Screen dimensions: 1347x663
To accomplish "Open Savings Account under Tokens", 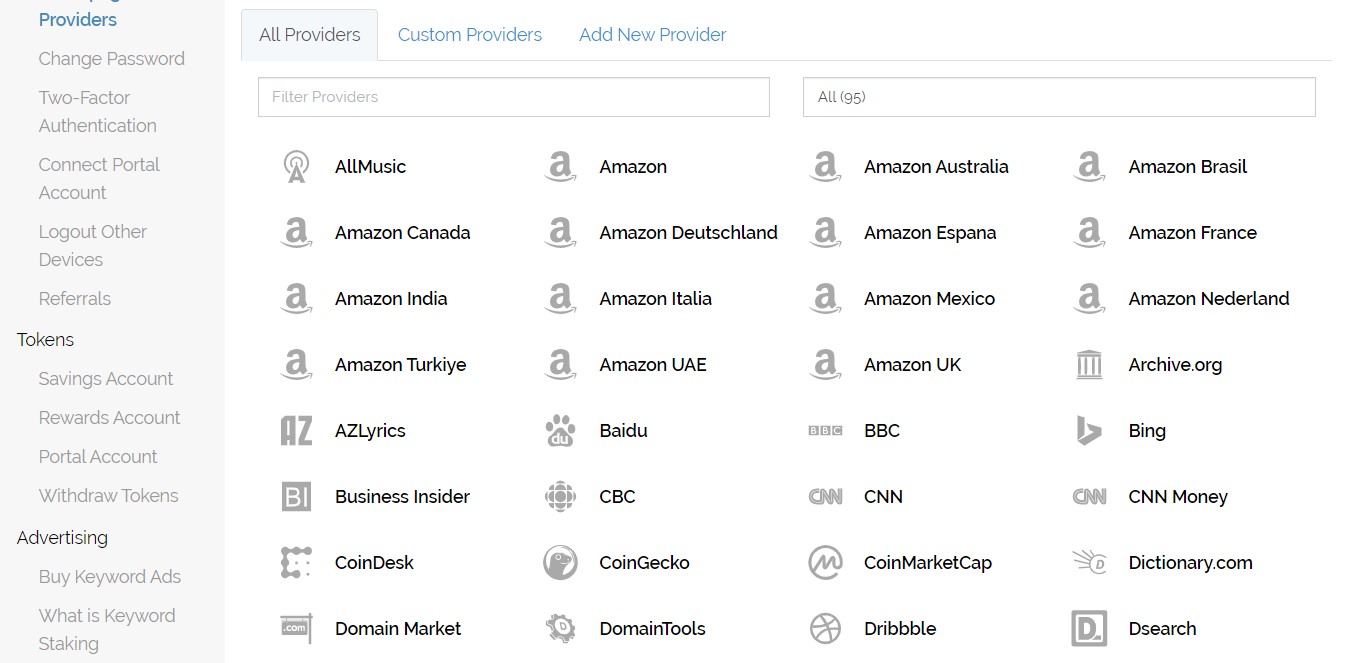I will pos(106,379).
